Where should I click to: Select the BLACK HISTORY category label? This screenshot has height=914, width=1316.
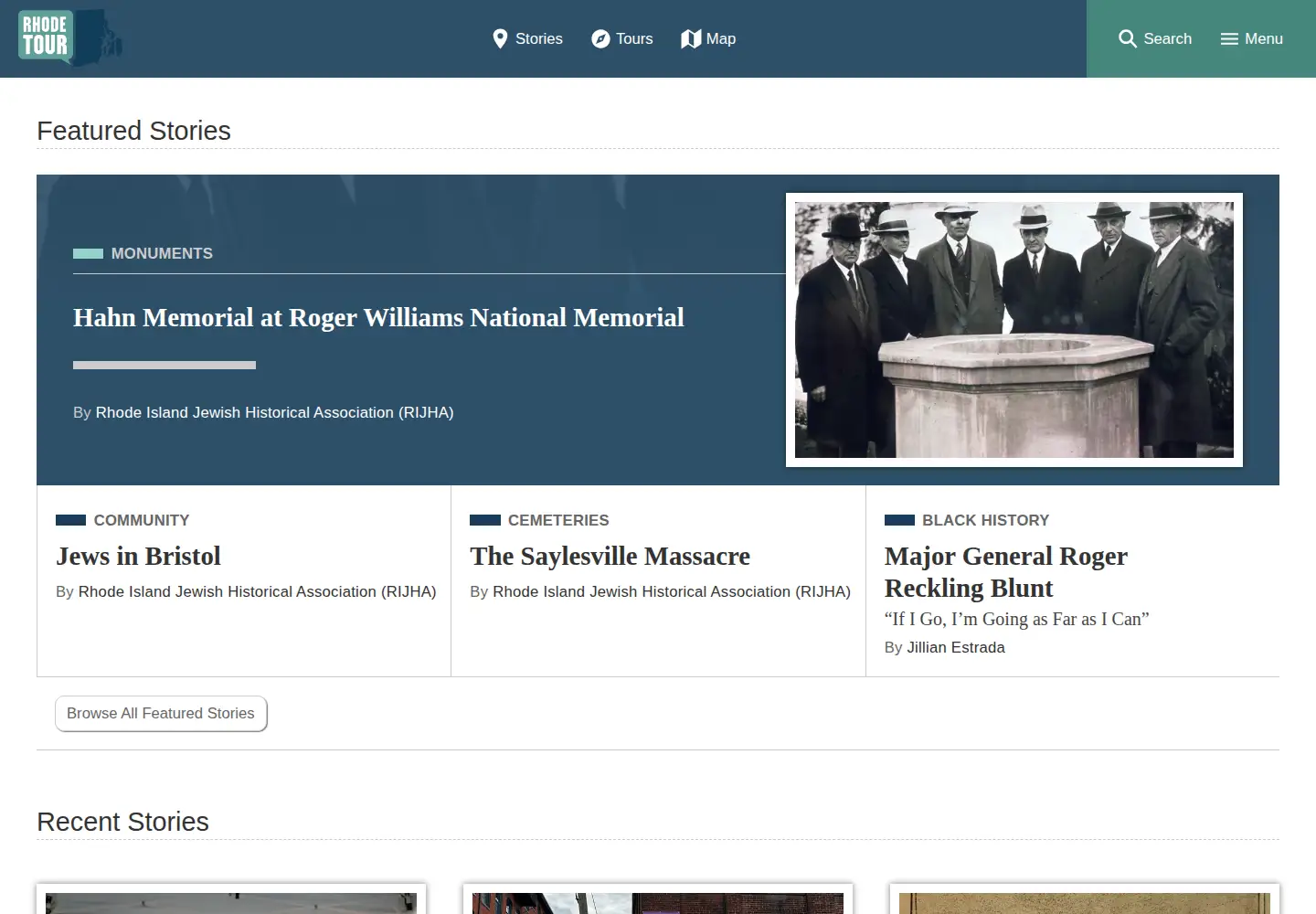(x=985, y=520)
